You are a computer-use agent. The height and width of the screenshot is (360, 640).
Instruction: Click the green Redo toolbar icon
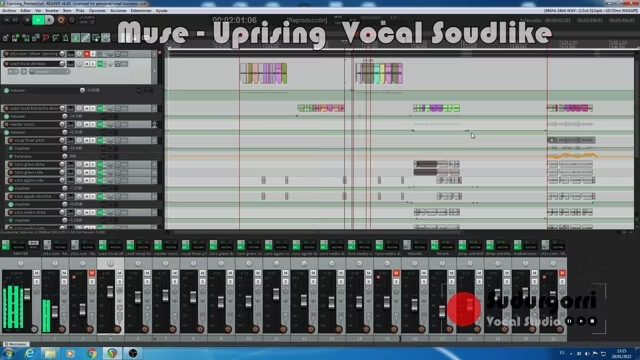(55, 38)
